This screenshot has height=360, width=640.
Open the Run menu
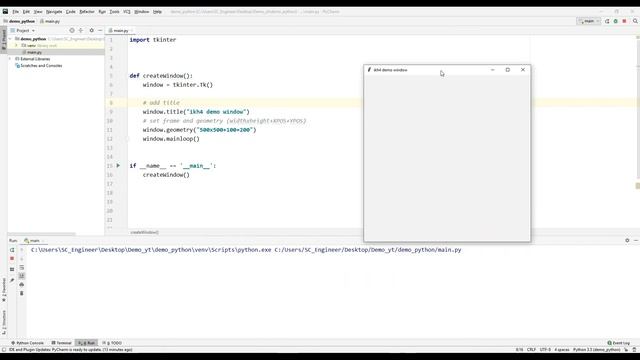[102, 12]
